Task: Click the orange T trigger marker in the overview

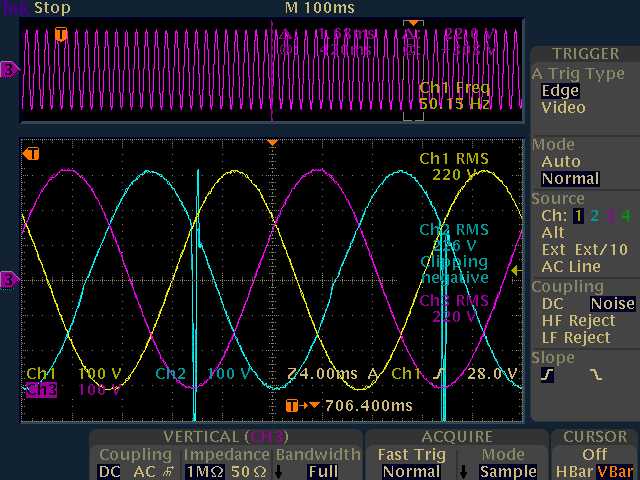Action: point(61,35)
